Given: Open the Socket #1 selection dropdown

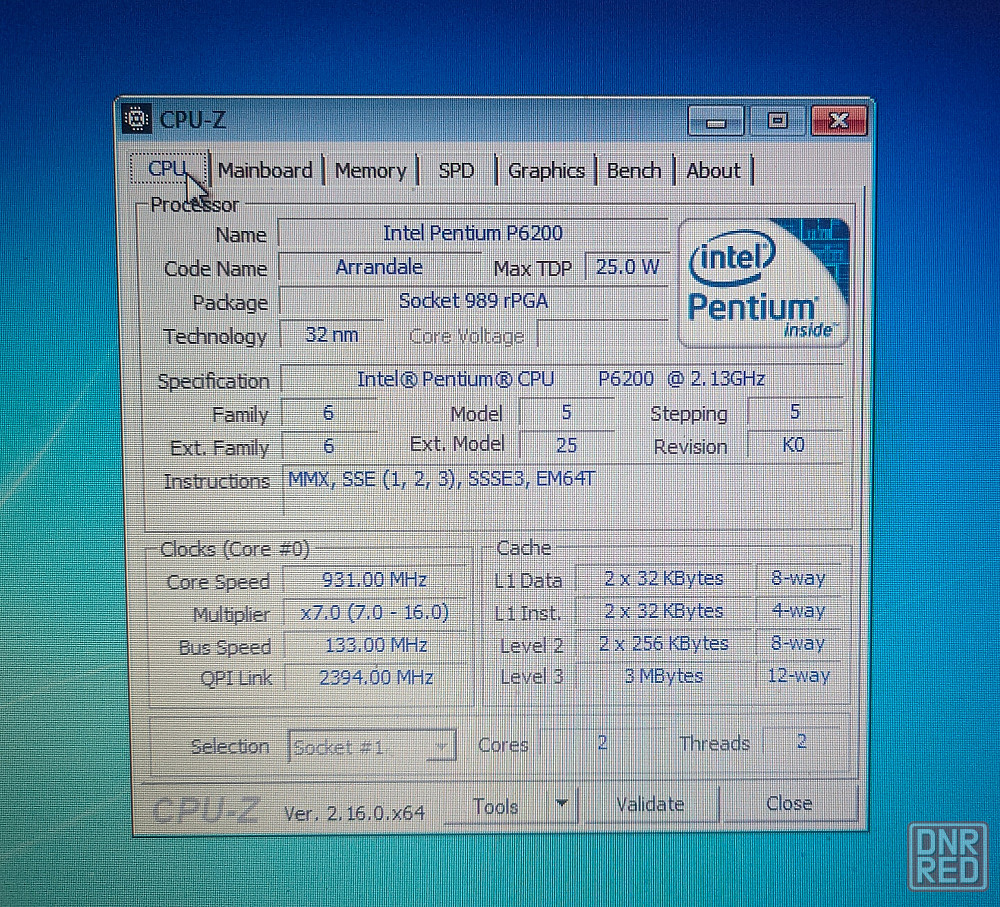Looking at the screenshot, I should (x=372, y=746).
